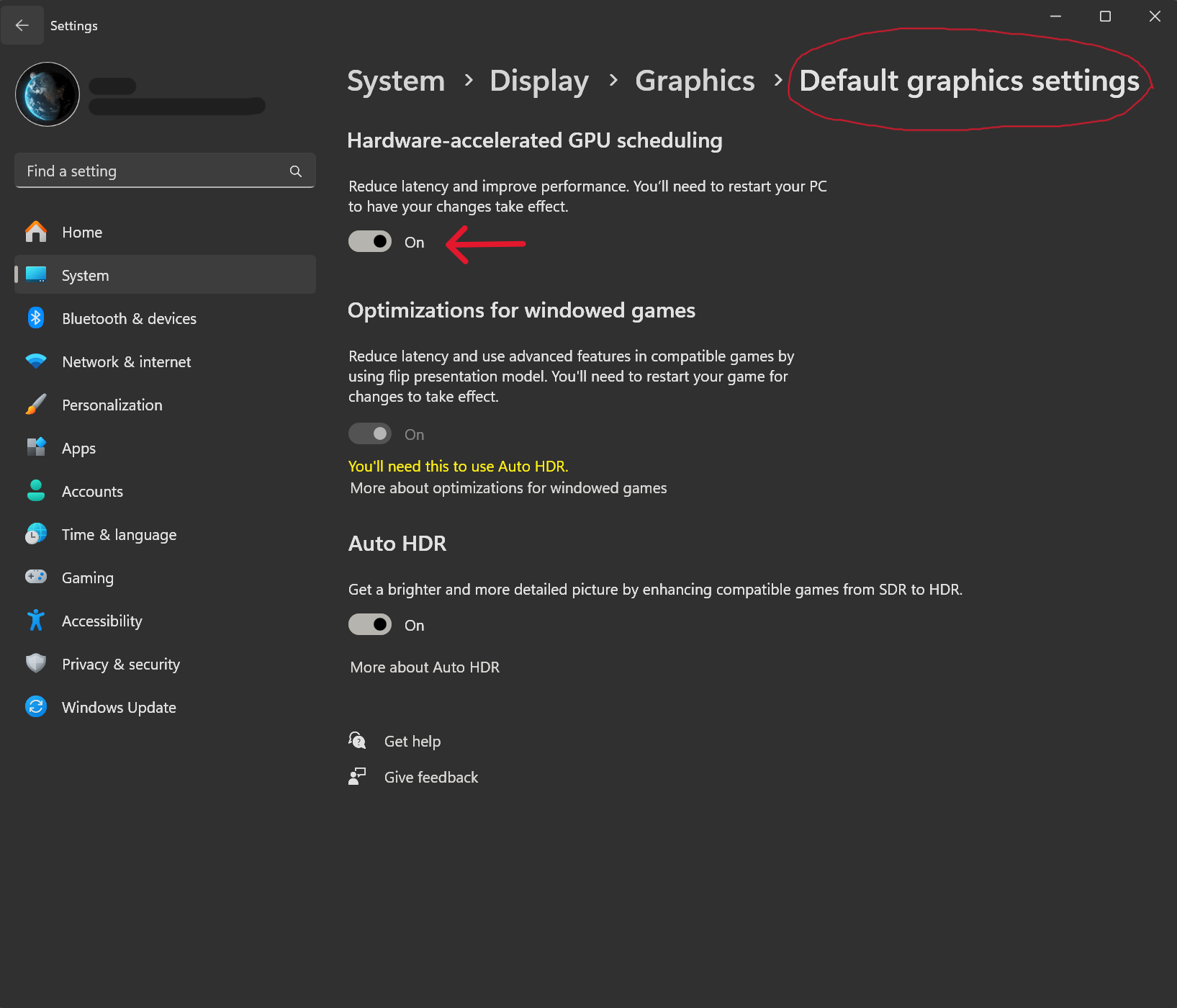Open Privacy & security shield icon
The image size is (1177, 1008).
tap(36, 664)
